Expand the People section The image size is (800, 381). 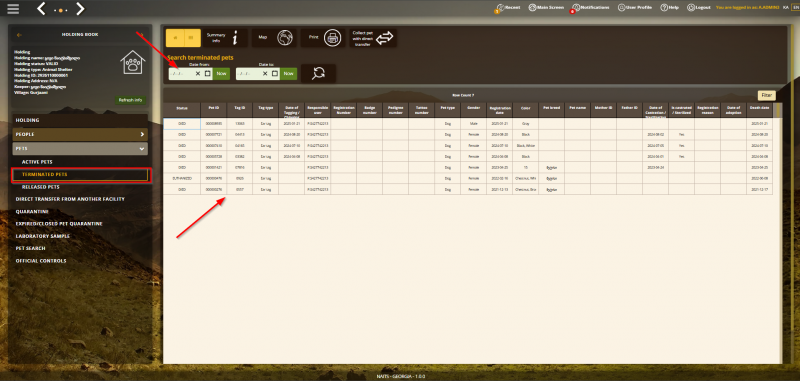(80, 135)
